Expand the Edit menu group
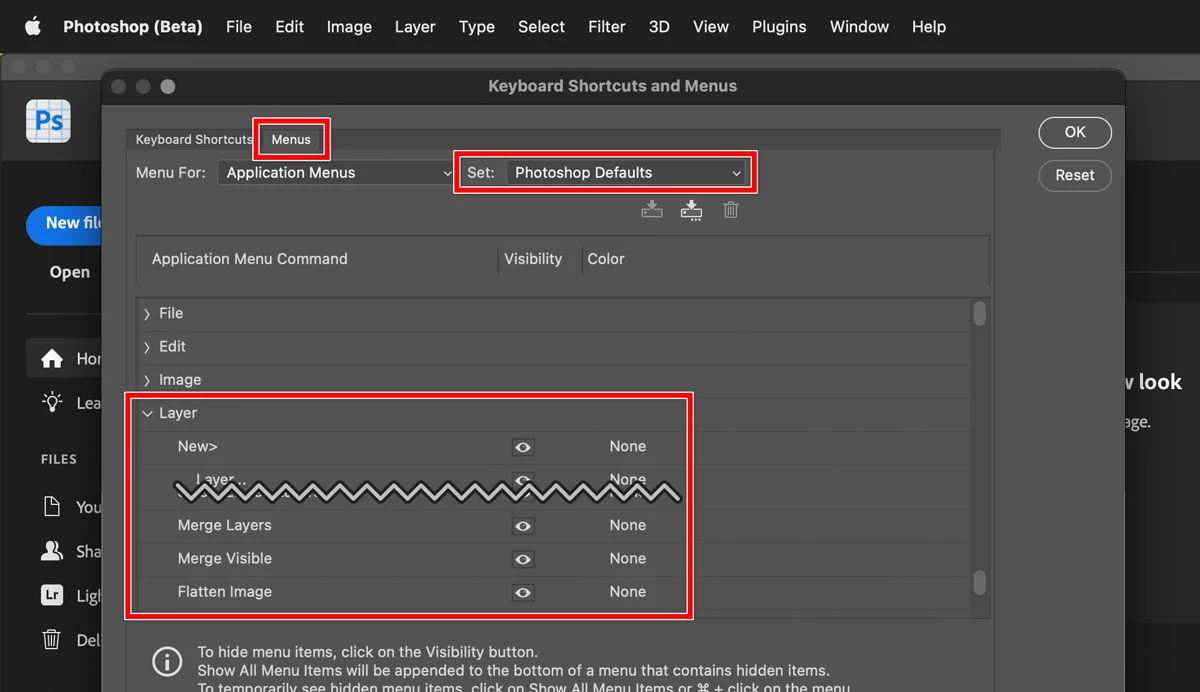1200x692 pixels. (x=147, y=347)
